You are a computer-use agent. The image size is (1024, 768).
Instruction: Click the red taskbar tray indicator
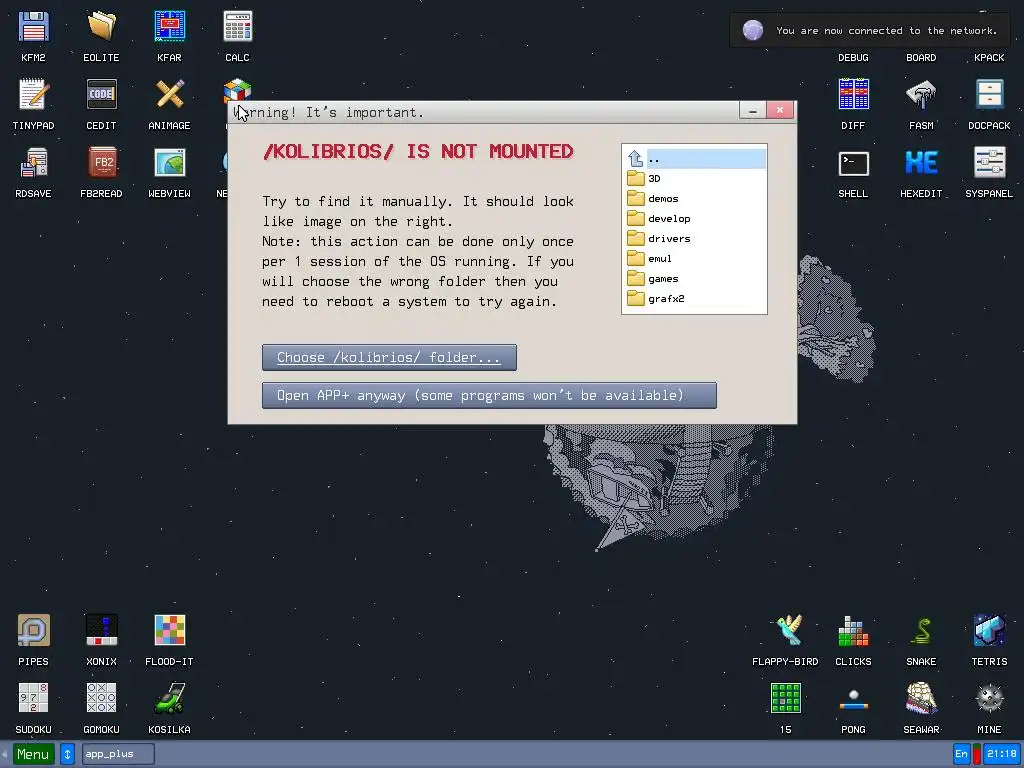[977, 754]
